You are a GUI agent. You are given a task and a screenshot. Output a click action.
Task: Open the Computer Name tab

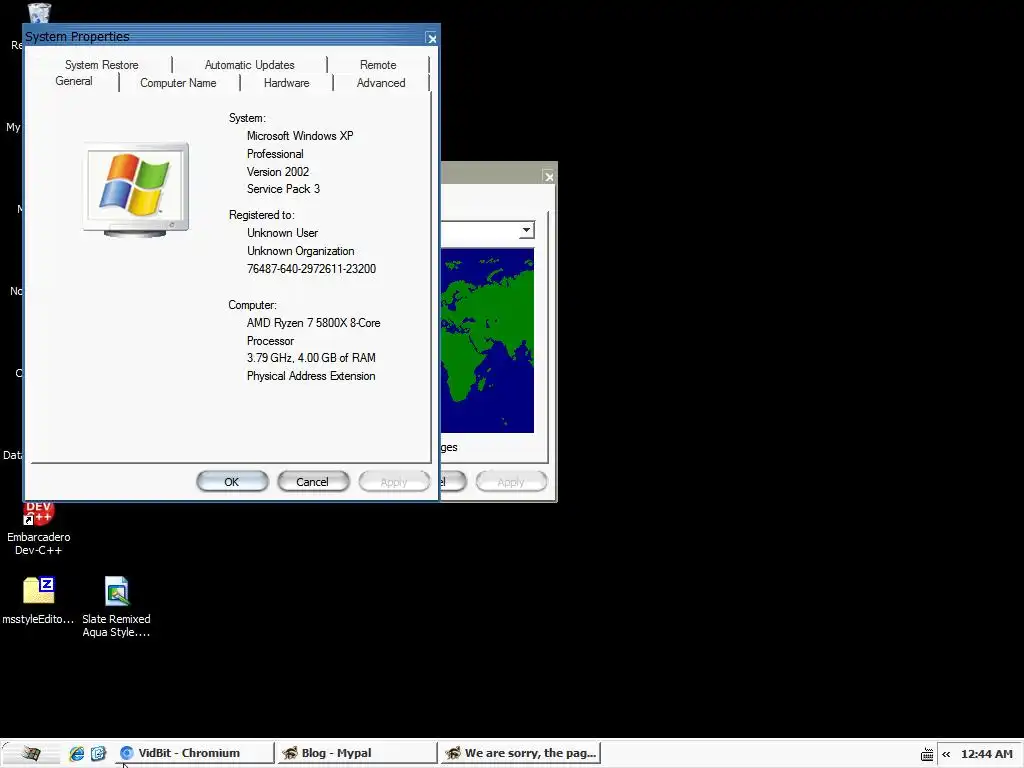178,83
